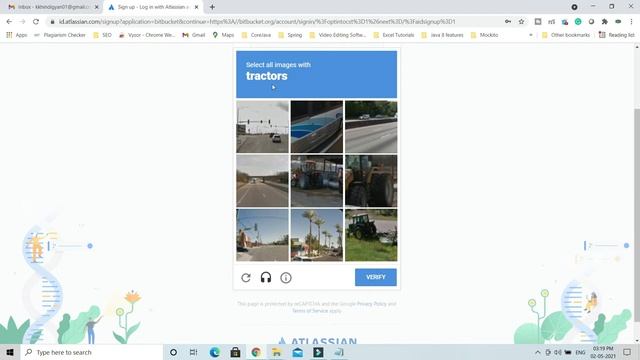Show hidden system tray icons

(x=538, y=352)
